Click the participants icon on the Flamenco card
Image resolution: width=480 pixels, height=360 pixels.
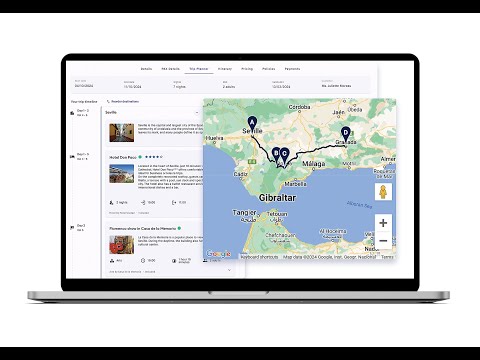(x=205, y=260)
